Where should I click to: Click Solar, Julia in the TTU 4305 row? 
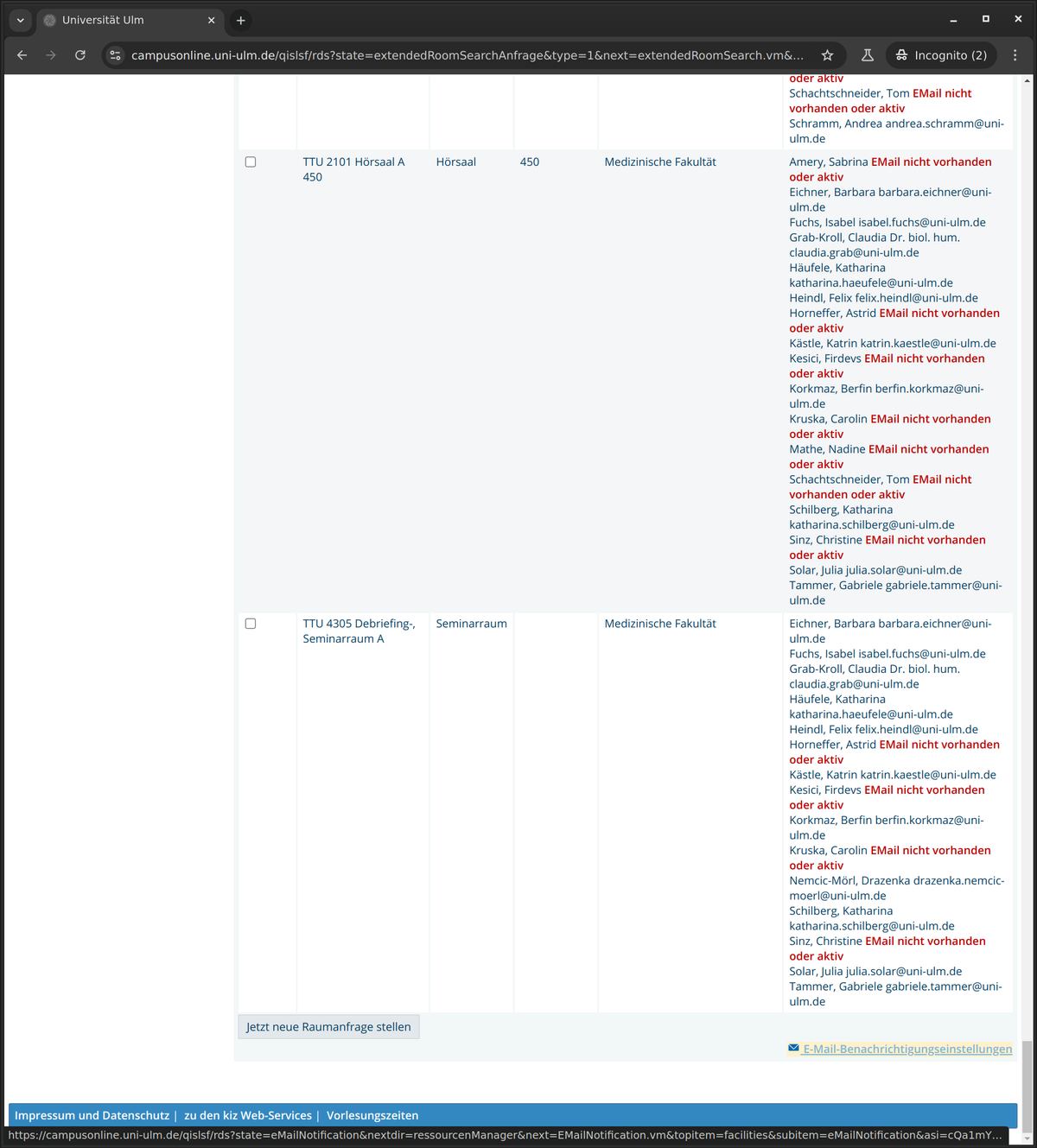816,972
